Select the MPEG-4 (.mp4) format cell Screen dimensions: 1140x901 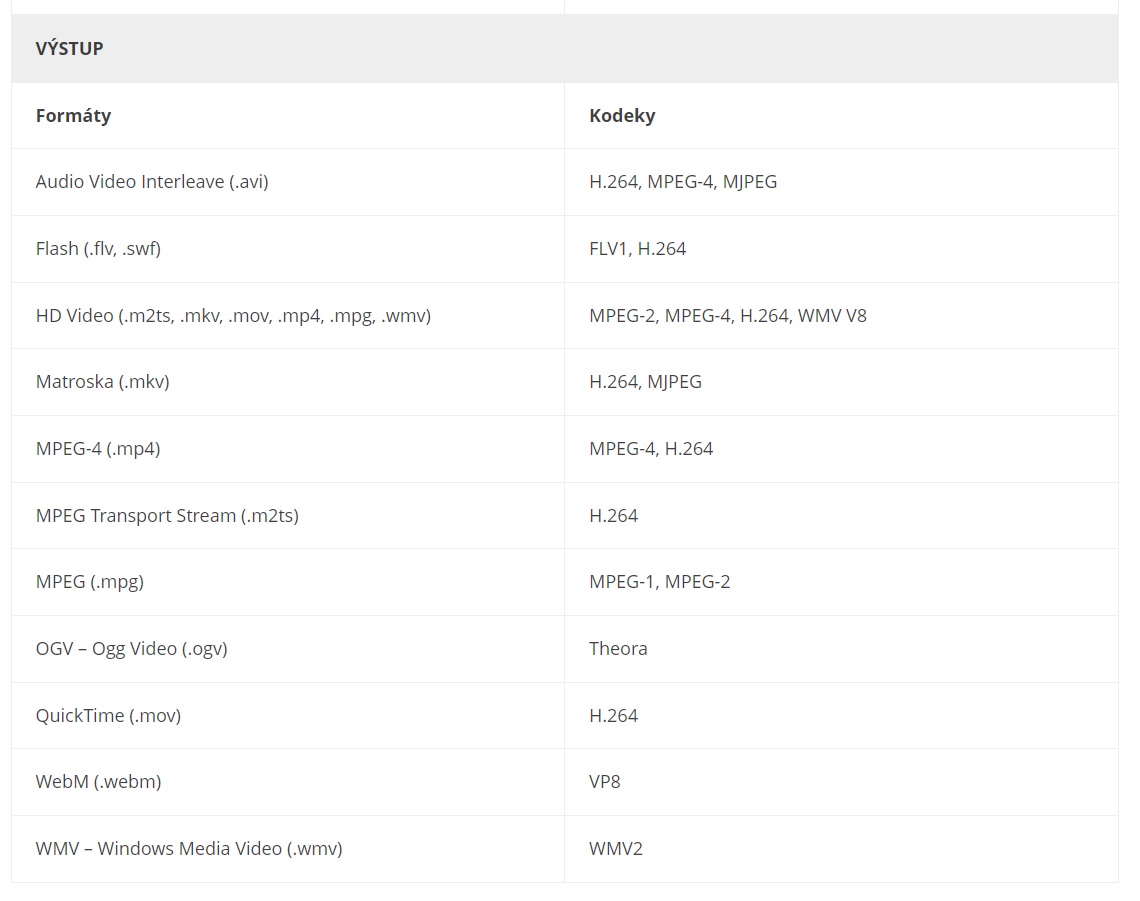(288, 449)
